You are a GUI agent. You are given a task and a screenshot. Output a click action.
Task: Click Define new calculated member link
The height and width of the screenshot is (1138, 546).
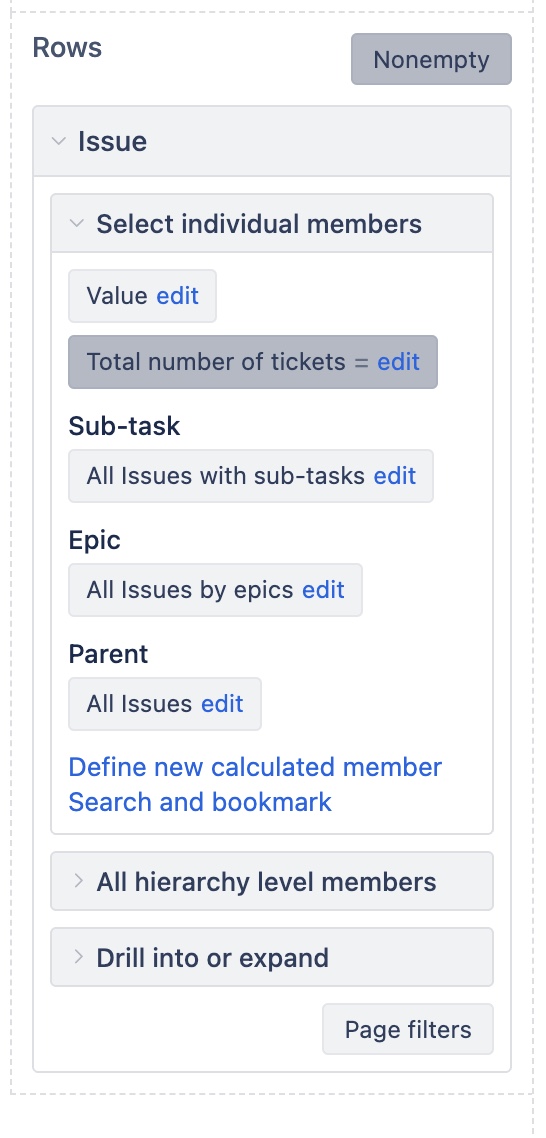(x=255, y=767)
